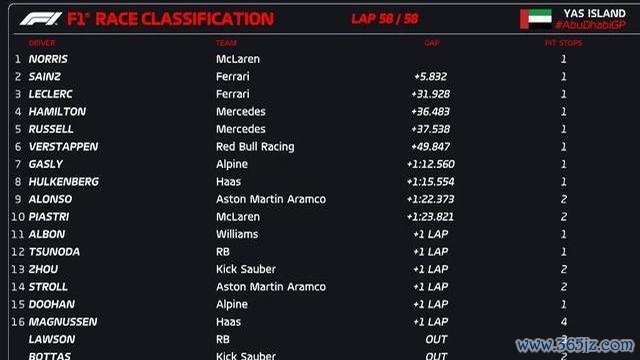
Task: Open the #AbuDhabiGP hashtag
Action: tap(590, 25)
